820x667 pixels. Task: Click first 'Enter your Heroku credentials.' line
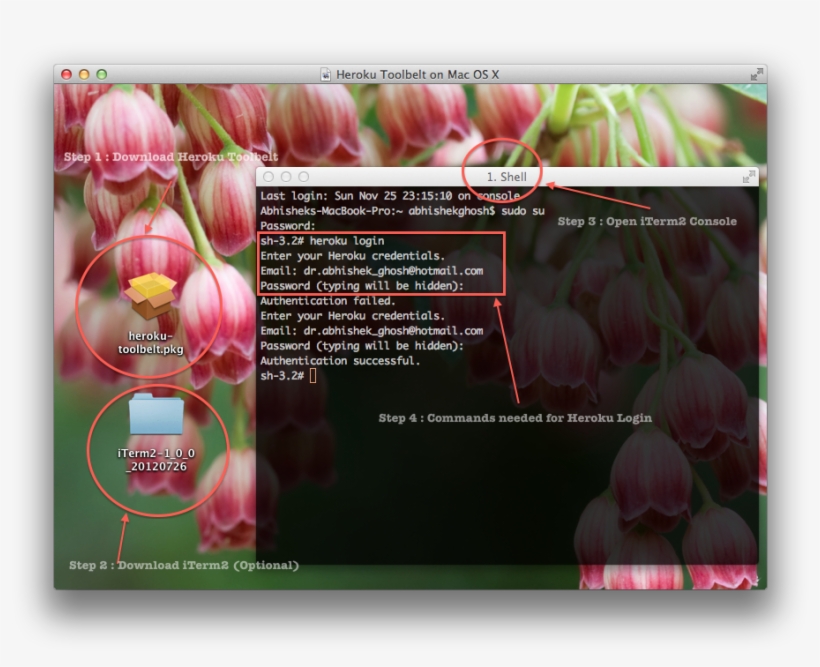pos(352,256)
